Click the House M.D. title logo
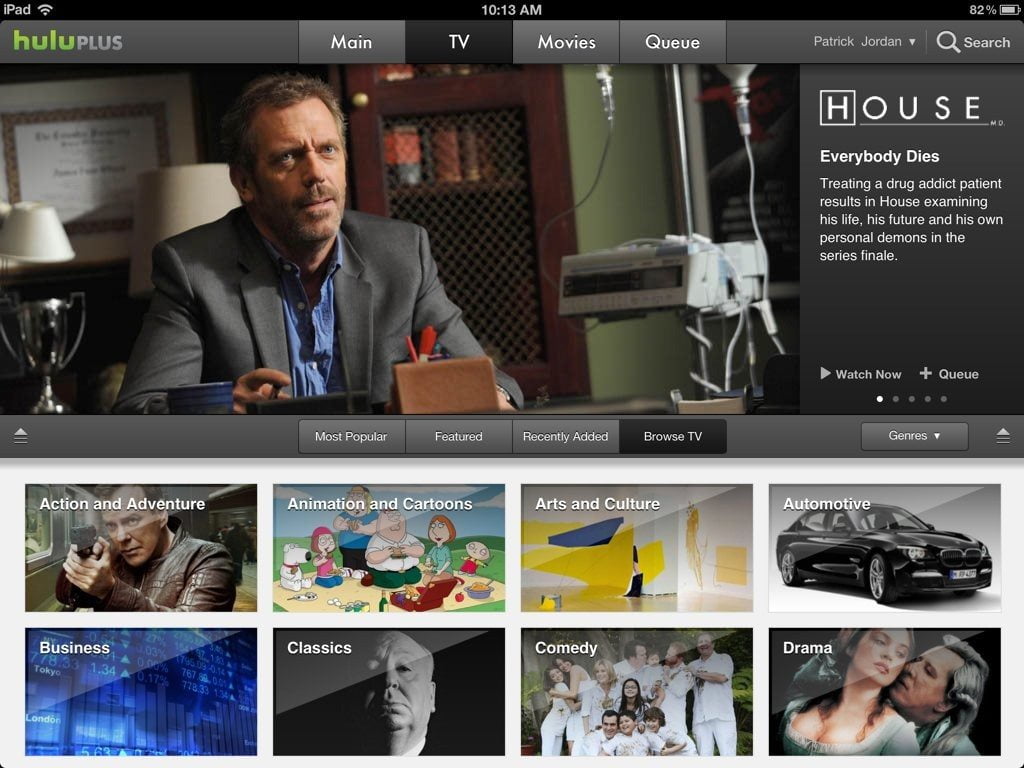This screenshot has width=1024, height=768. (x=912, y=108)
